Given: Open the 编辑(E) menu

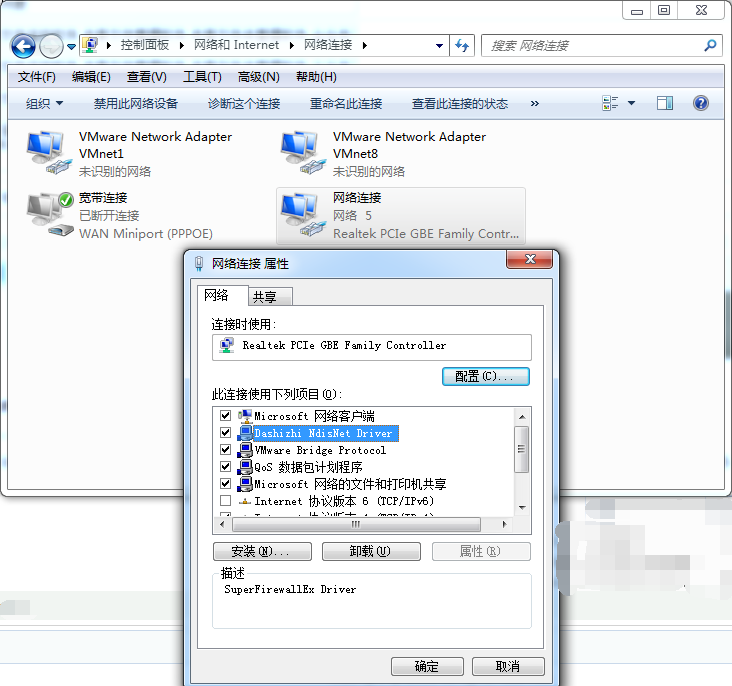Looking at the screenshot, I should [91, 77].
